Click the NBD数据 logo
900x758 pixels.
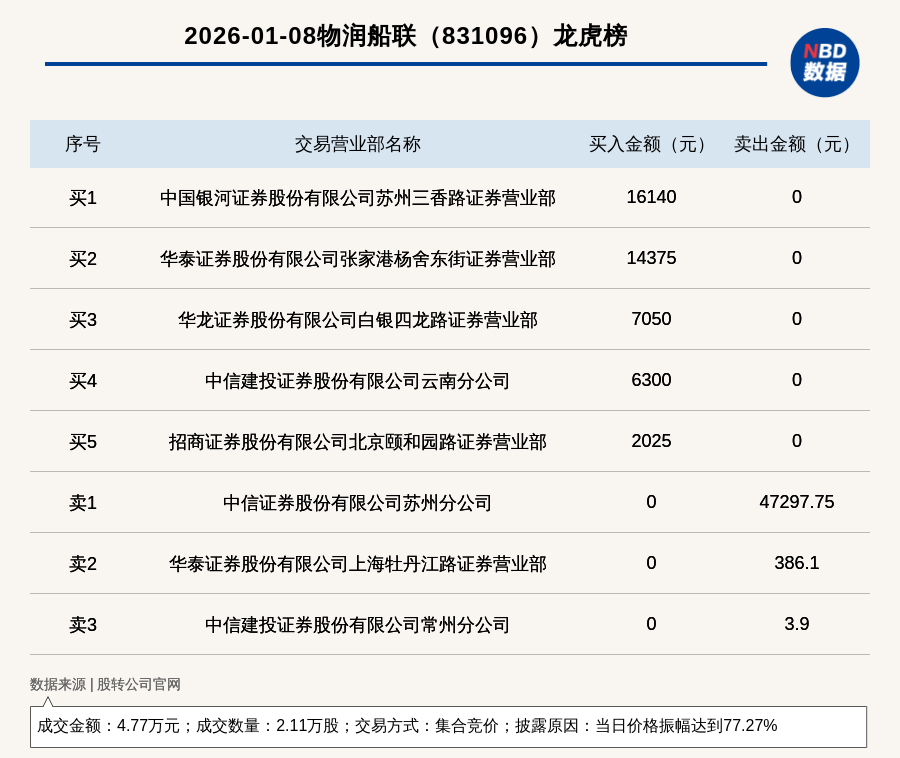[x=824, y=62]
